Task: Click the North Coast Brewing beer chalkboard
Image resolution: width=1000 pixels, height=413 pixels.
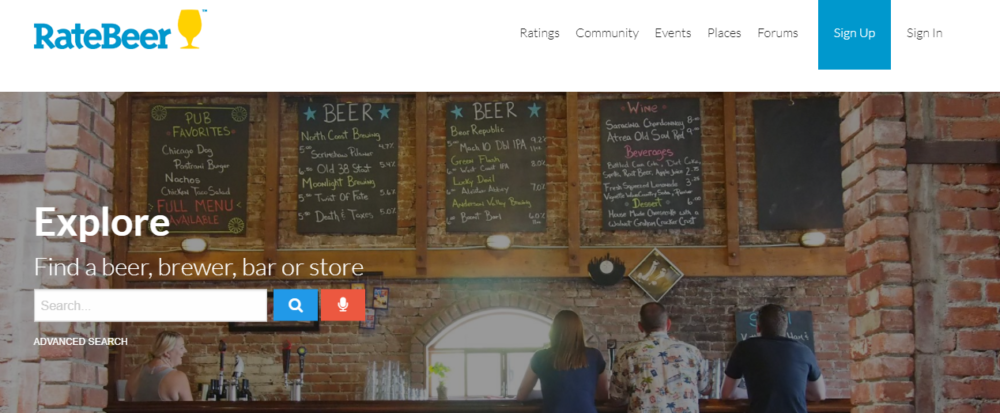Action: click(348, 168)
